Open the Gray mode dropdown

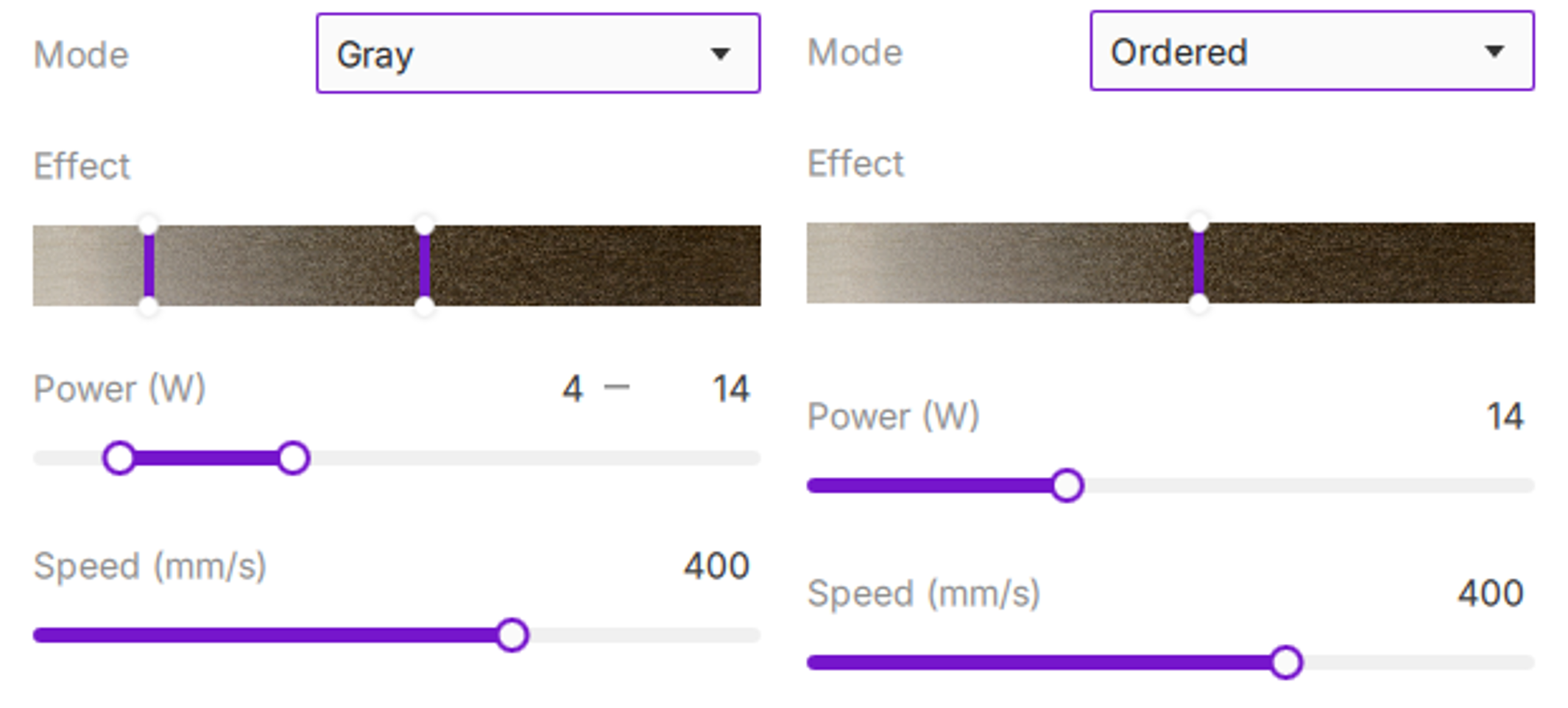pos(537,54)
